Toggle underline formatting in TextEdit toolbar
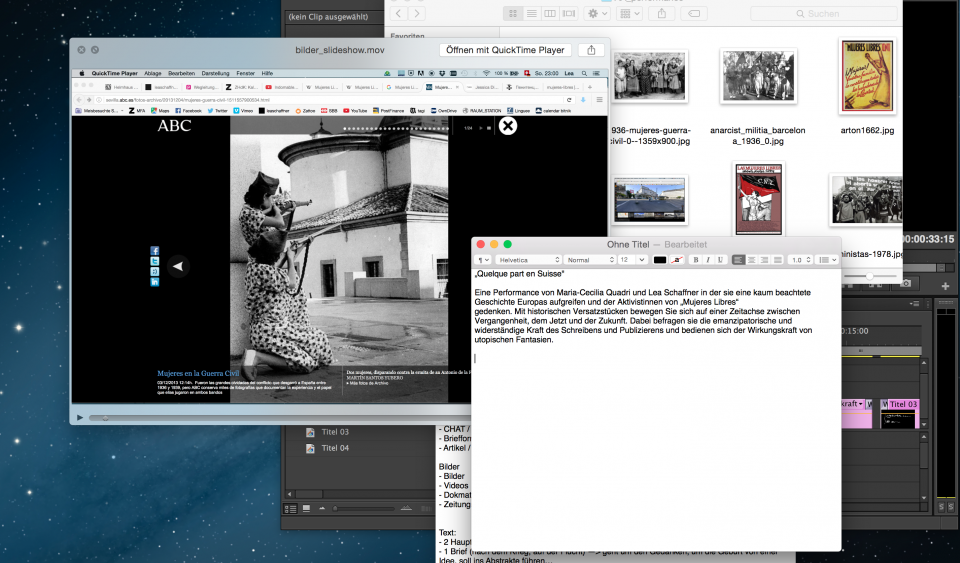The image size is (960, 563). click(720, 260)
